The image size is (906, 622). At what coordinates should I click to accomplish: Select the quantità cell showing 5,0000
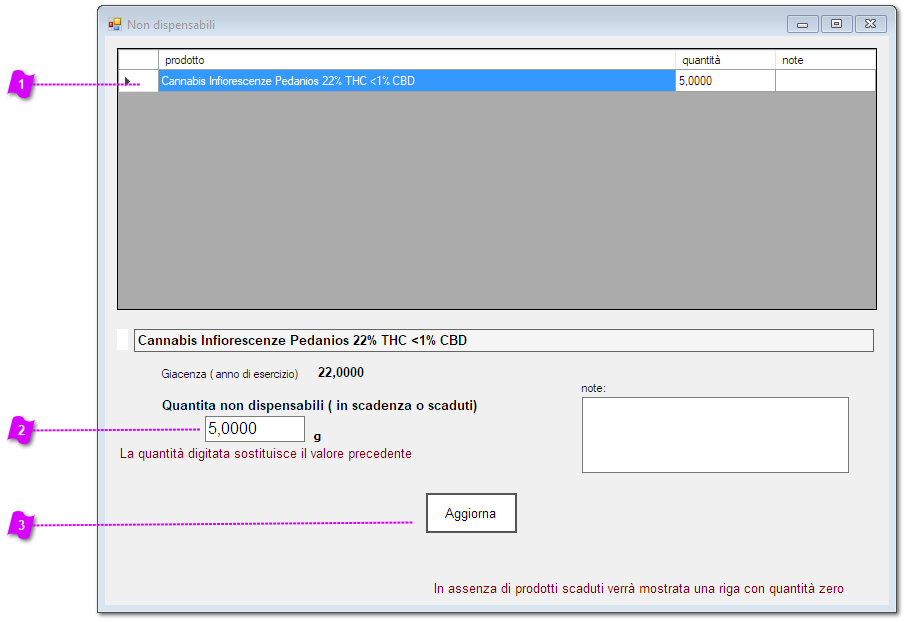tap(725, 81)
